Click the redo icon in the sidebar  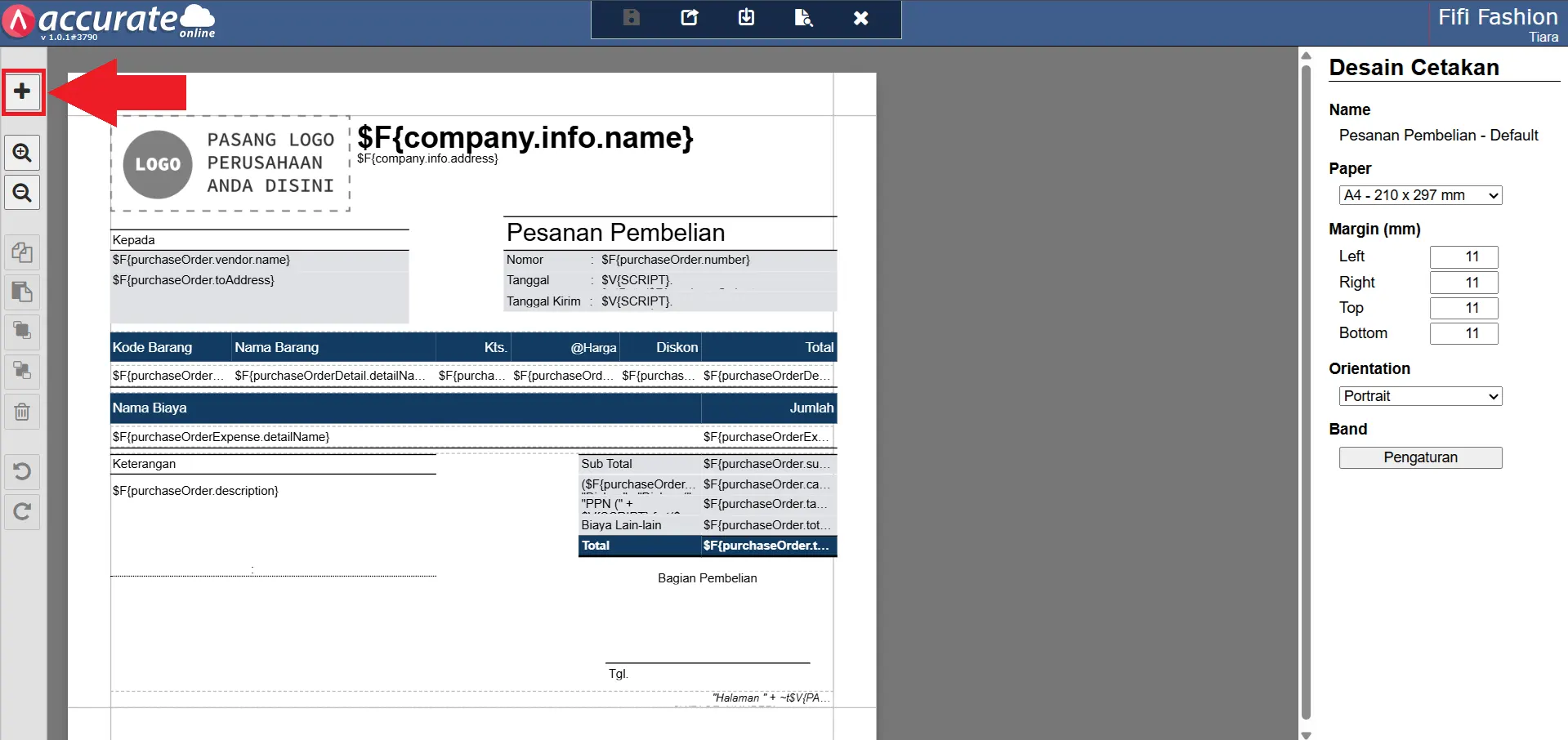click(22, 512)
